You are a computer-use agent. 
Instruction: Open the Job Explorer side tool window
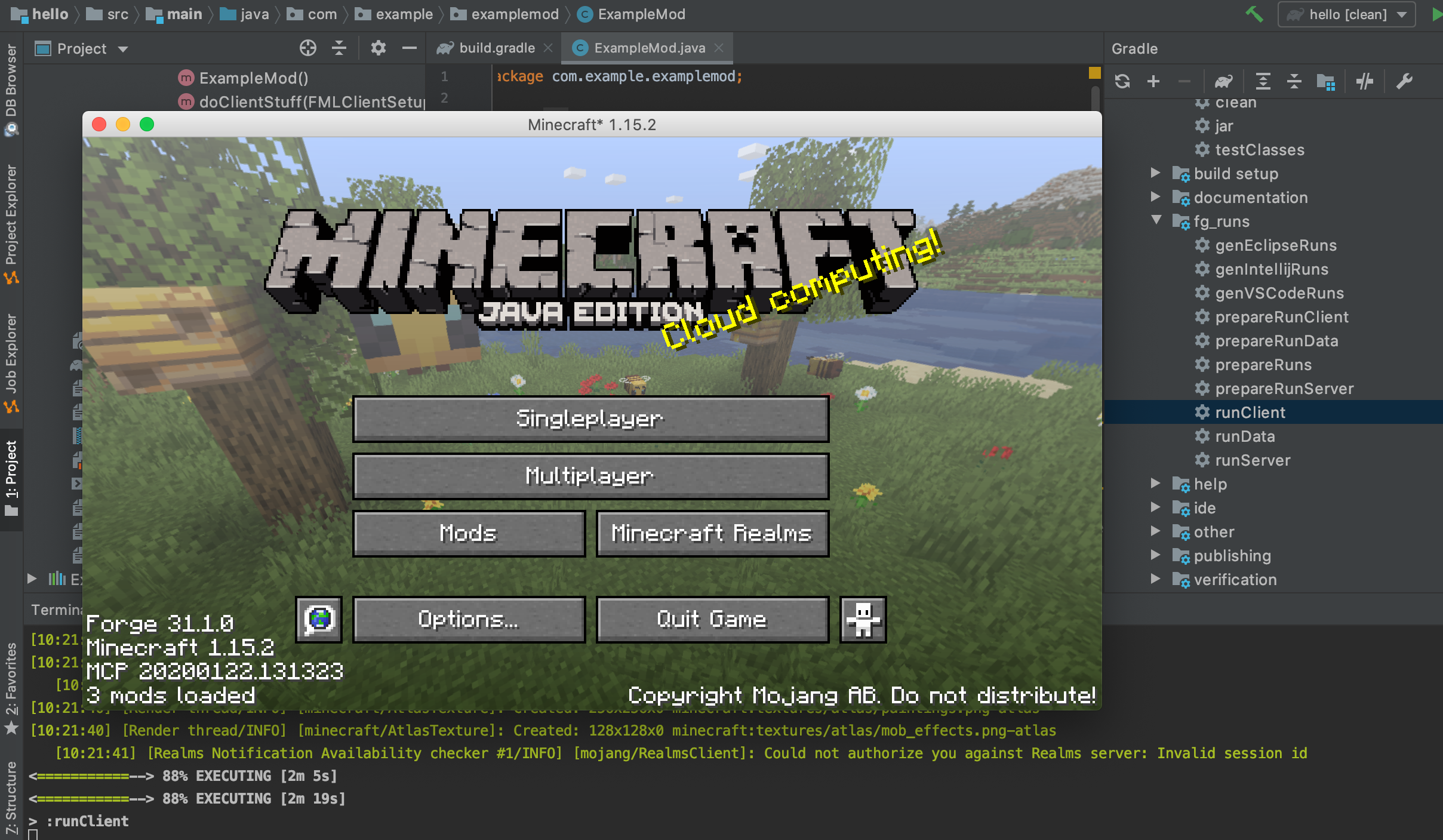point(11,363)
